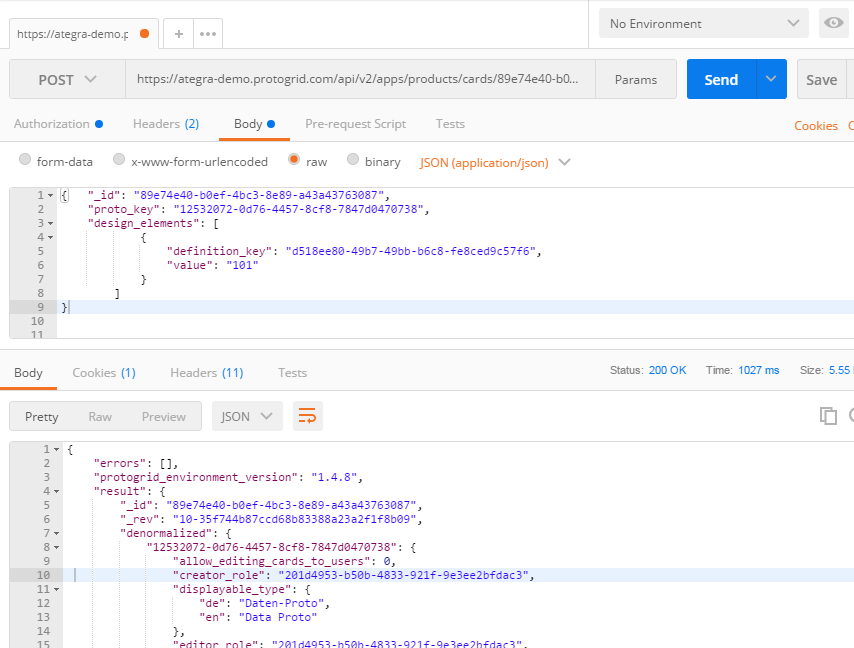854x648 pixels.
Task: Open the response Headers (11) tab
Action: click(x=206, y=373)
